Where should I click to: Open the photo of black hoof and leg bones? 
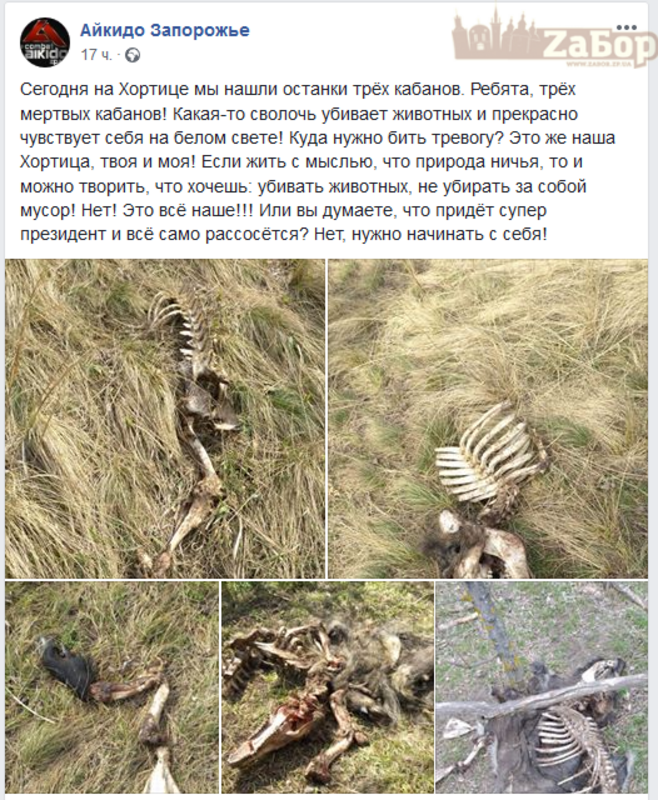112,687
